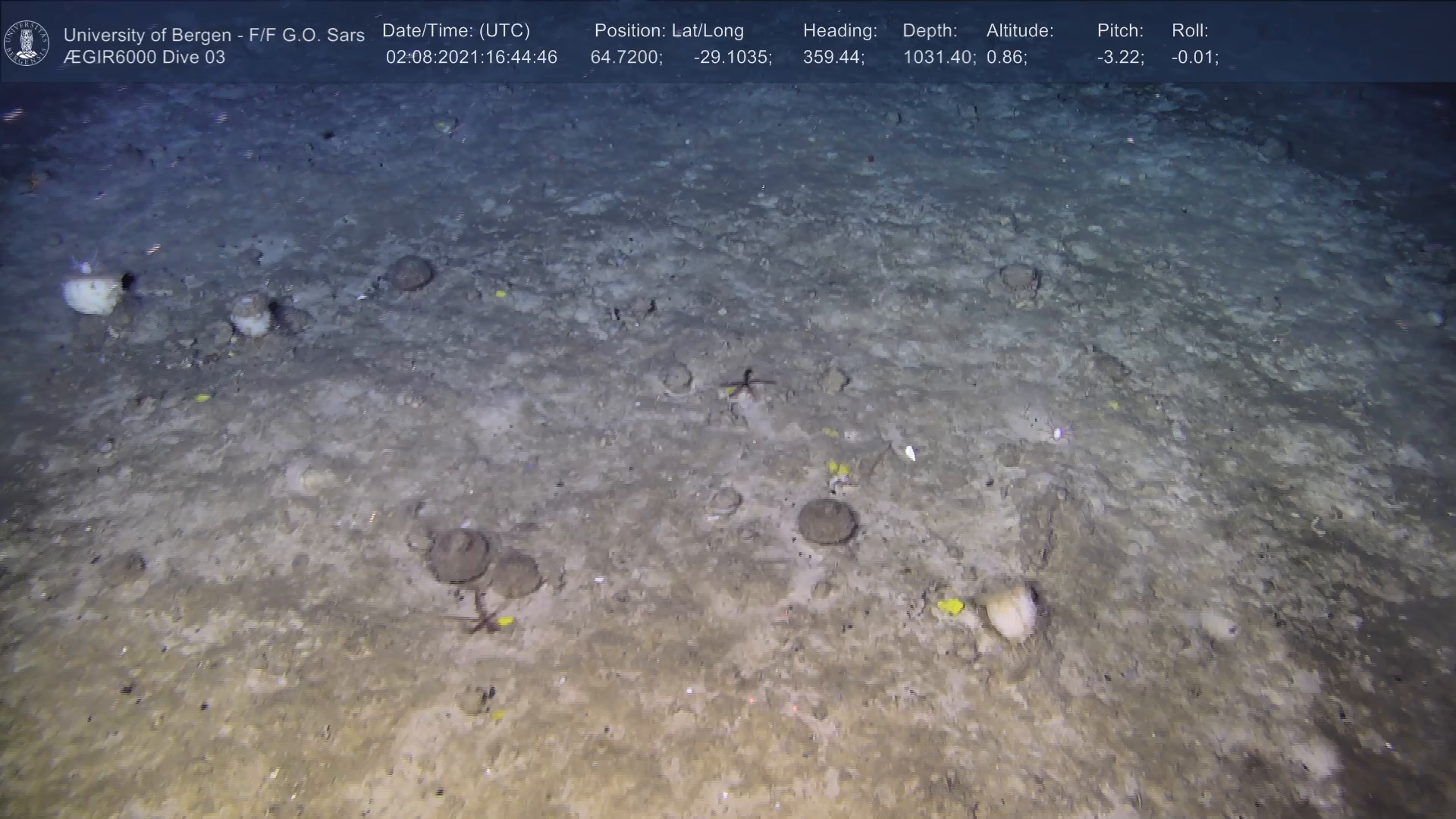Select the timestamp 02:08:2021:16:44:46
The height and width of the screenshot is (819, 1456).
[471, 58]
